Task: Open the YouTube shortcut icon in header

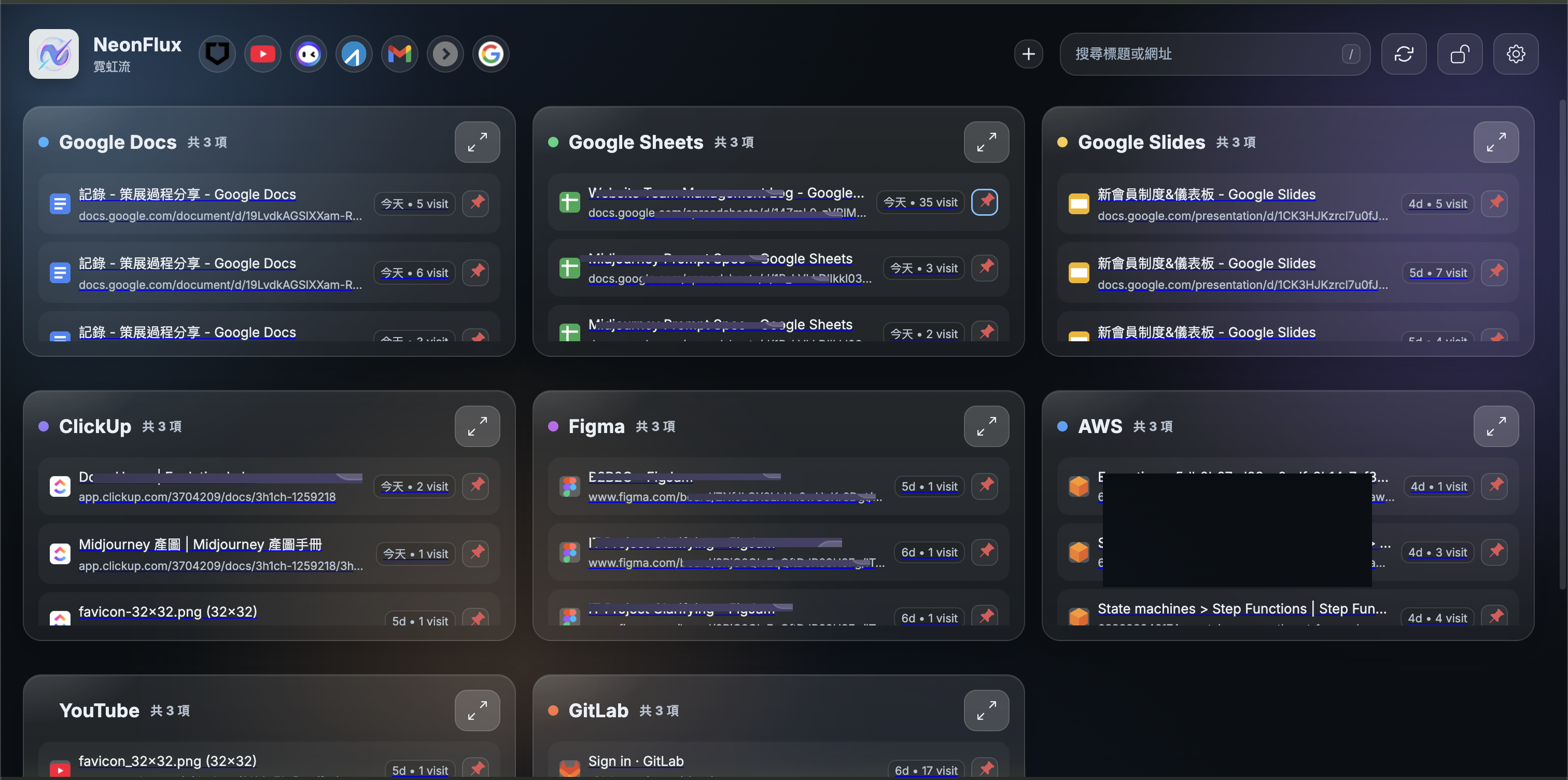Action: tap(262, 54)
